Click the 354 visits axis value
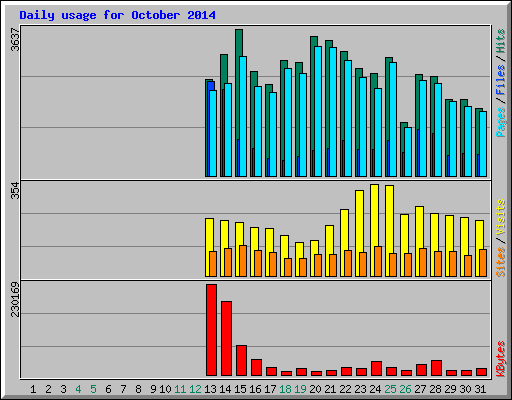Screen dimensions: 512x400 point(15,190)
